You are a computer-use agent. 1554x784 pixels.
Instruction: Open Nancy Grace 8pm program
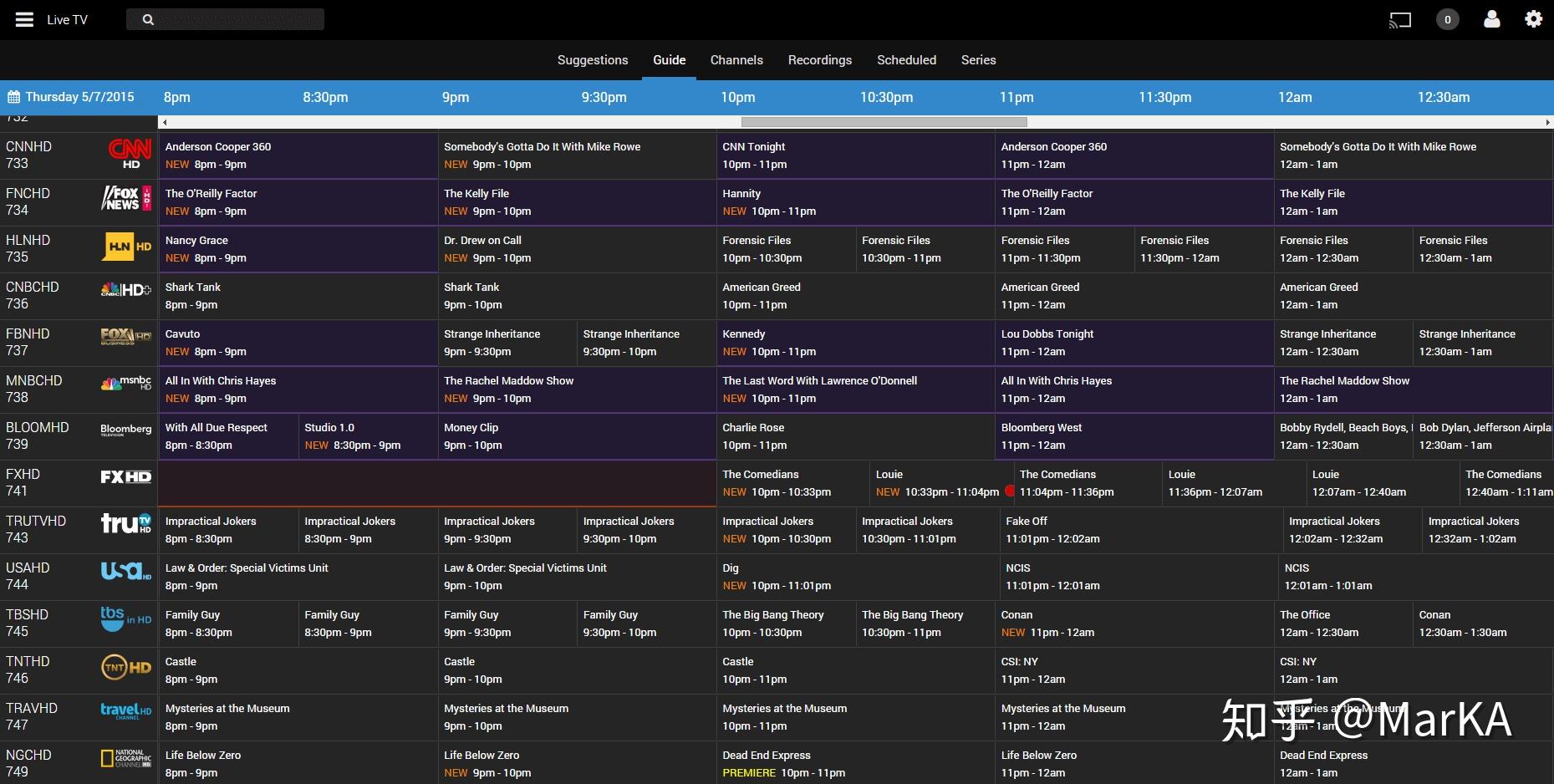298,249
